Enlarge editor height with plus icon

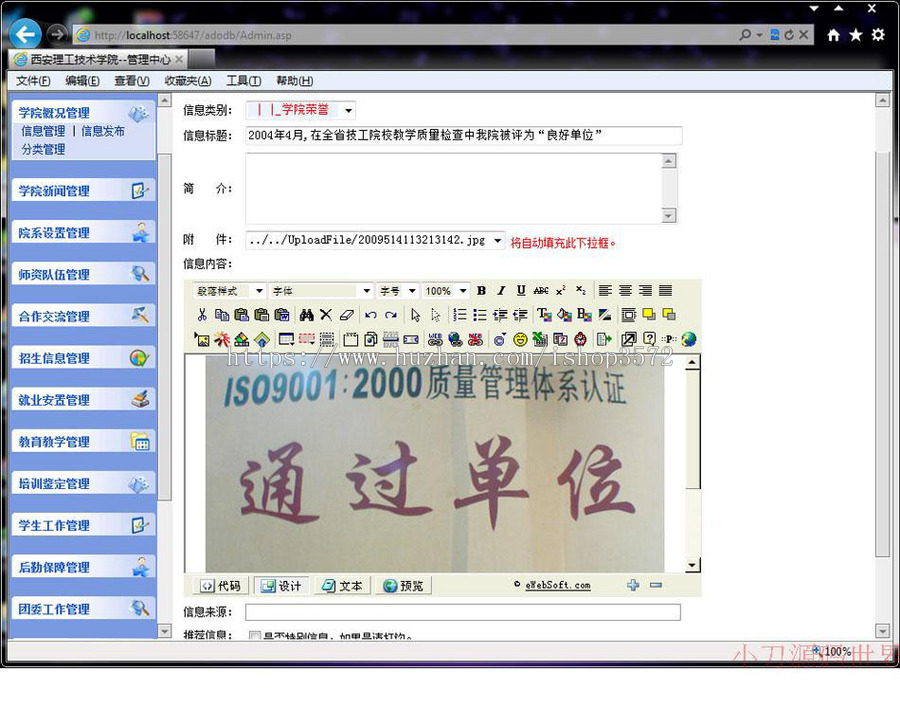click(633, 585)
